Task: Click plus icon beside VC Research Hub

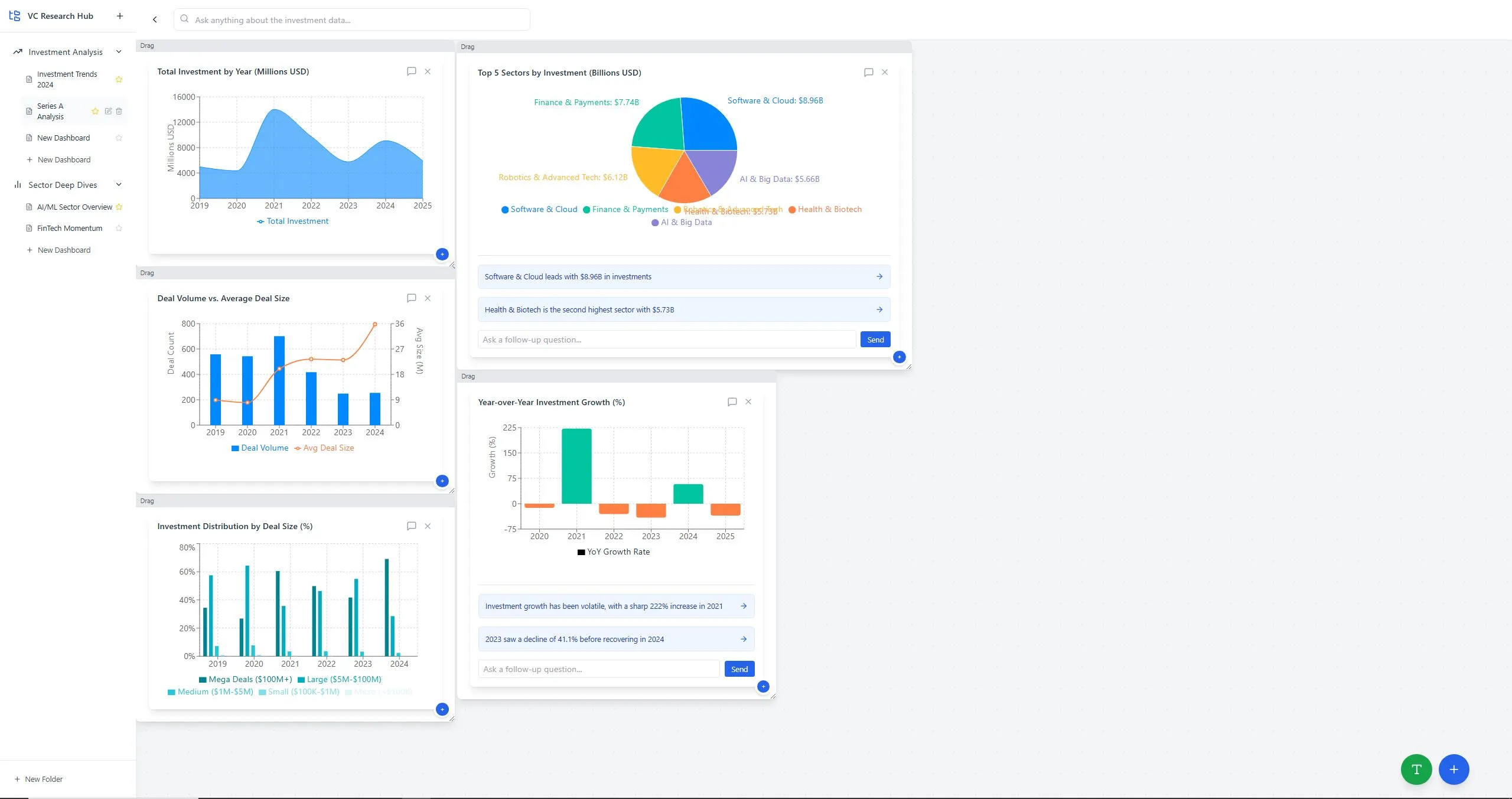Action: coord(120,16)
